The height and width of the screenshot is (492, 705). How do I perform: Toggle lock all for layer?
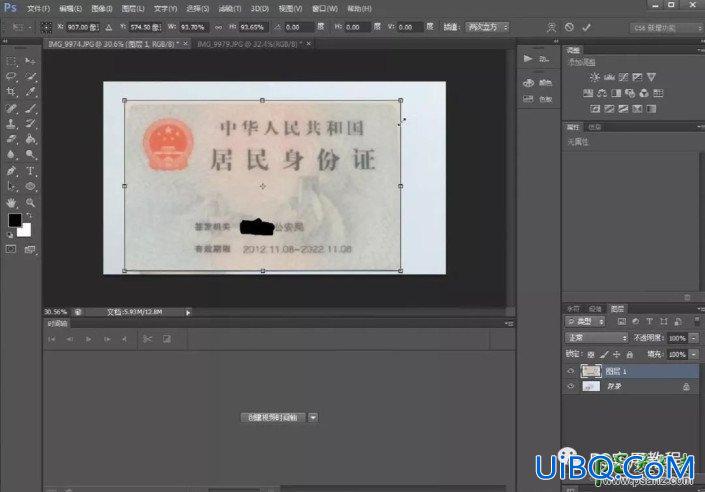pos(629,355)
